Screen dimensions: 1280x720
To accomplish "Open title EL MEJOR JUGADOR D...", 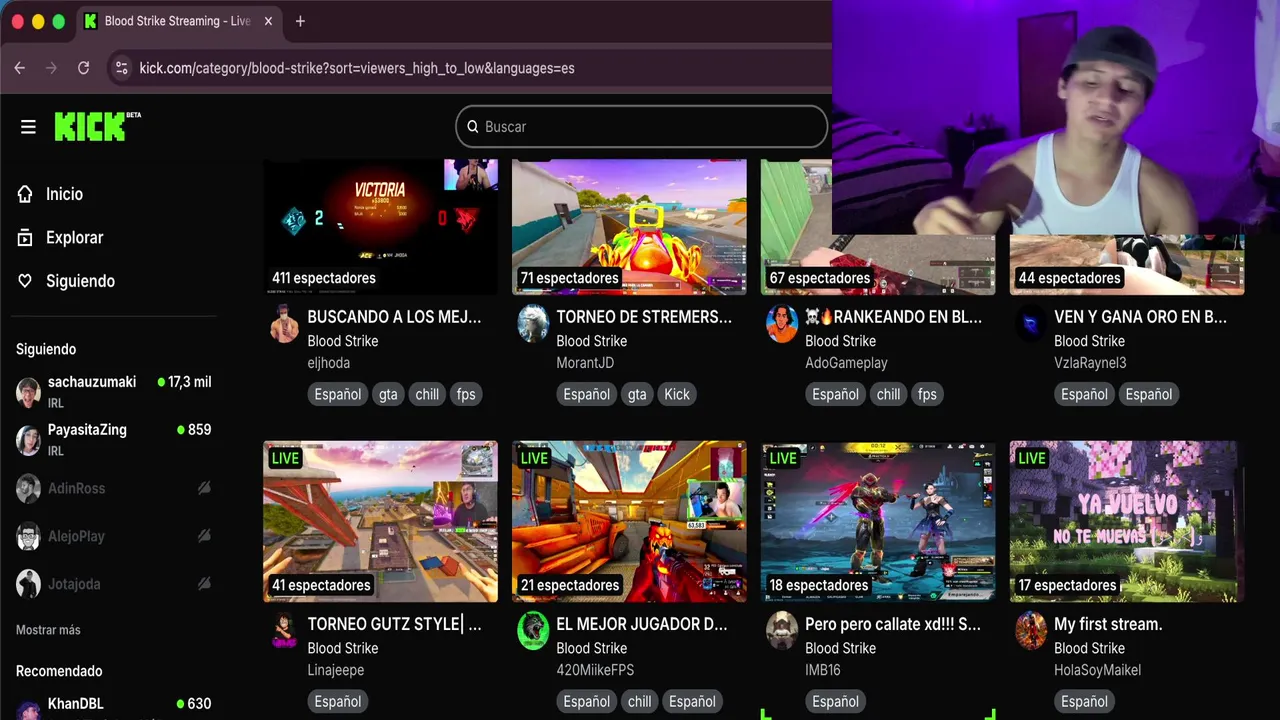I will pos(642,624).
